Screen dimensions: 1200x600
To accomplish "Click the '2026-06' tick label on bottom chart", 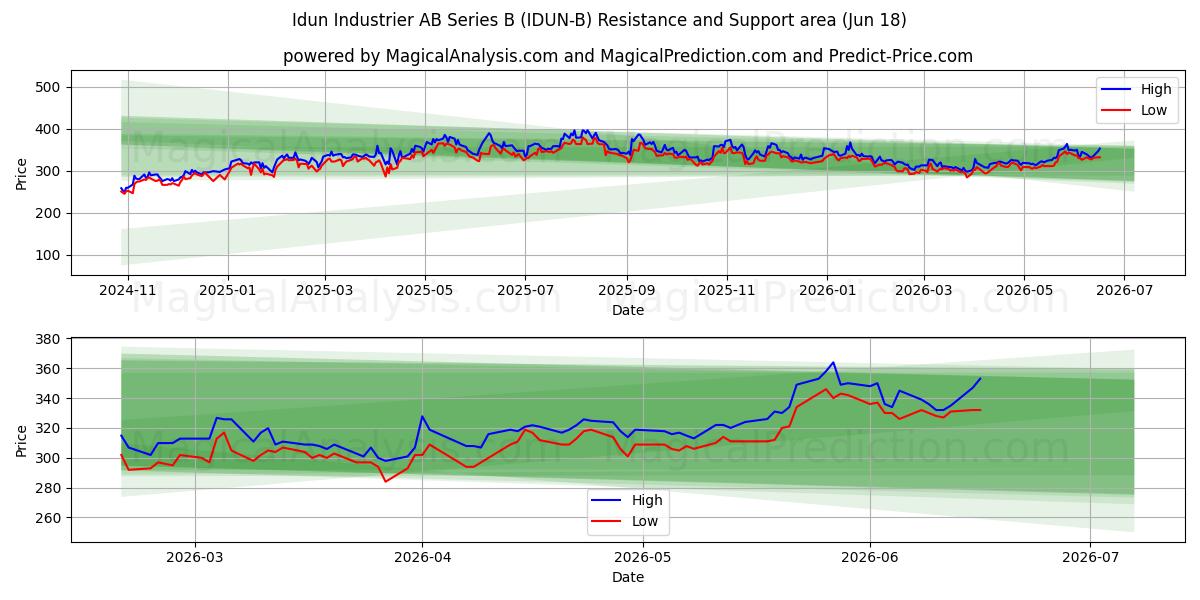I will [870, 557].
